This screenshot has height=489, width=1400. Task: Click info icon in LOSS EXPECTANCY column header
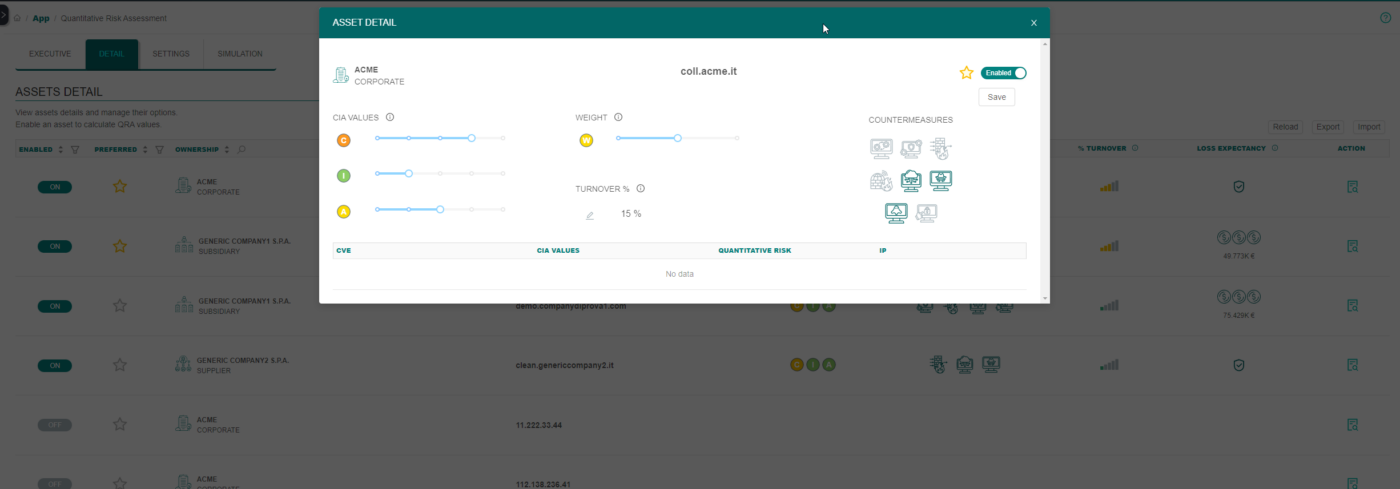1275,149
